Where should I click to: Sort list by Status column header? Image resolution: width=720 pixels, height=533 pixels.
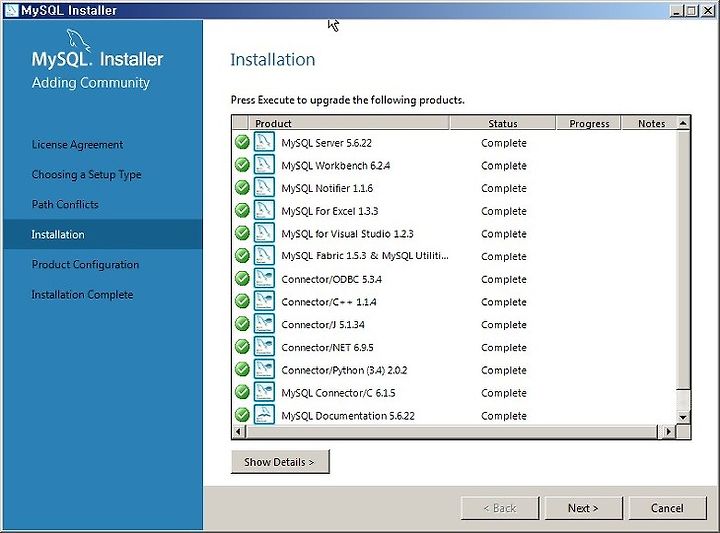pos(503,123)
